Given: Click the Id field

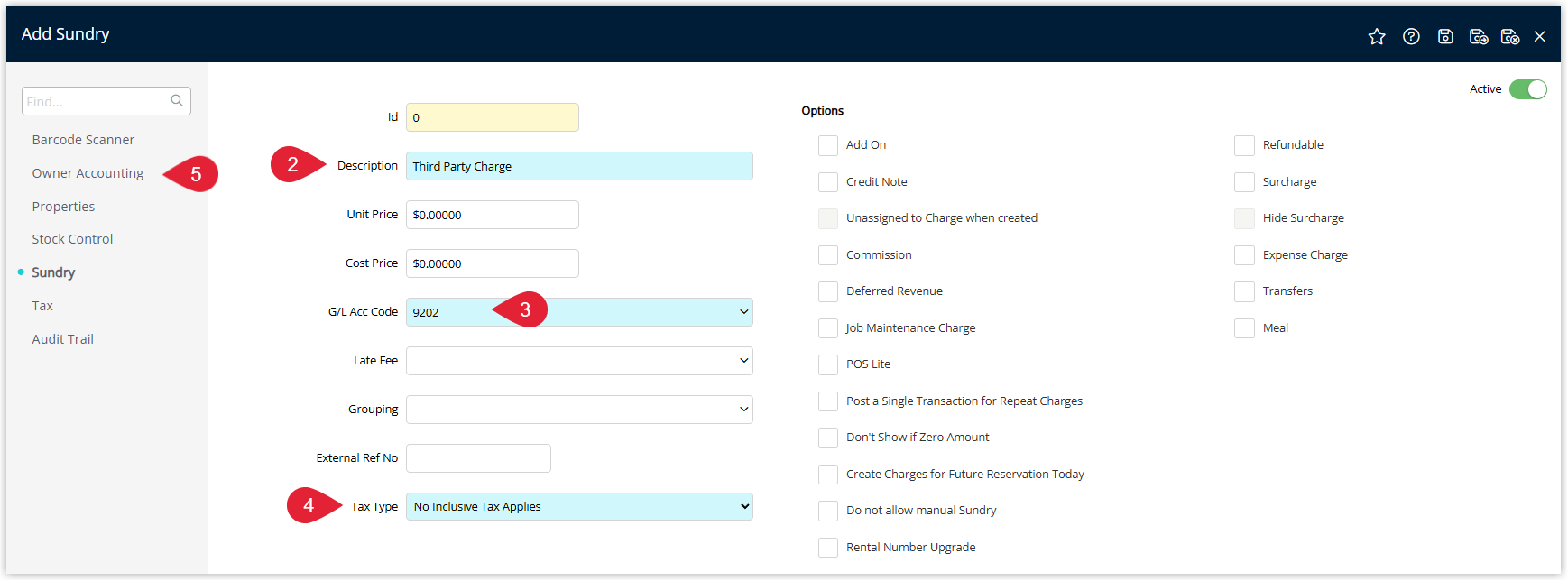Looking at the screenshot, I should (x=493, y=117).
